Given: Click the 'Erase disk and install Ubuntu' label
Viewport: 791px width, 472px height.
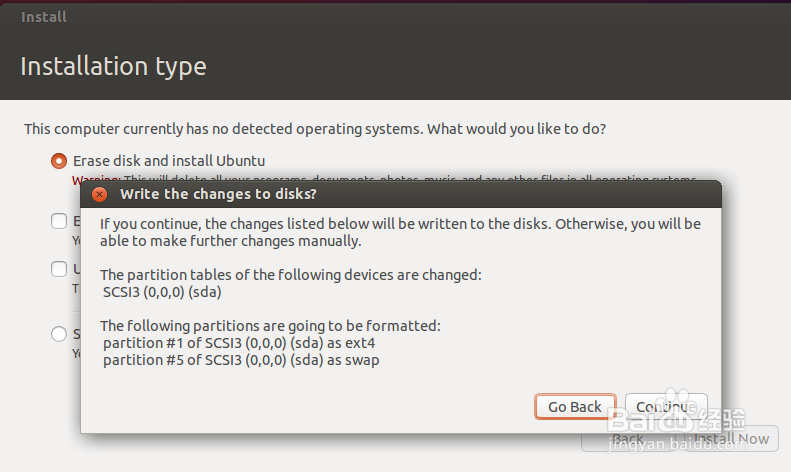Looking at the screenshot, I should (x=169, y=161).
